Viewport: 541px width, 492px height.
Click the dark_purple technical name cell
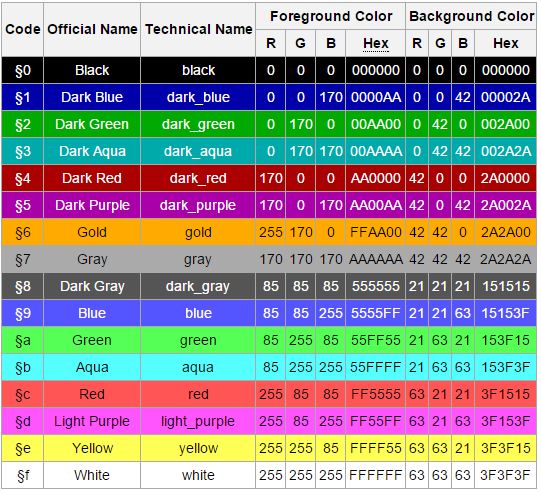pos(198,205)
